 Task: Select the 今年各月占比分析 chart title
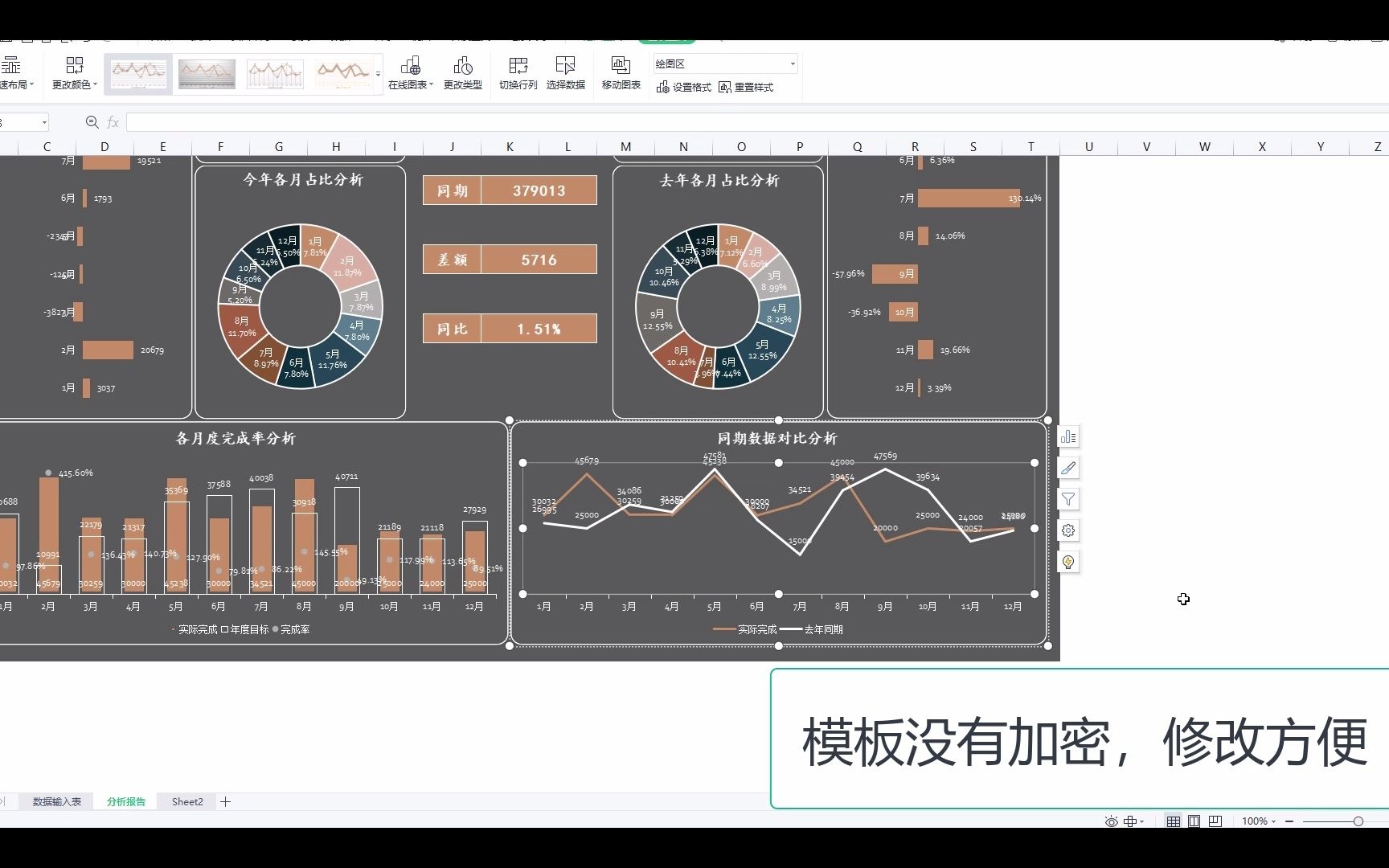click(x=303, y=179)
